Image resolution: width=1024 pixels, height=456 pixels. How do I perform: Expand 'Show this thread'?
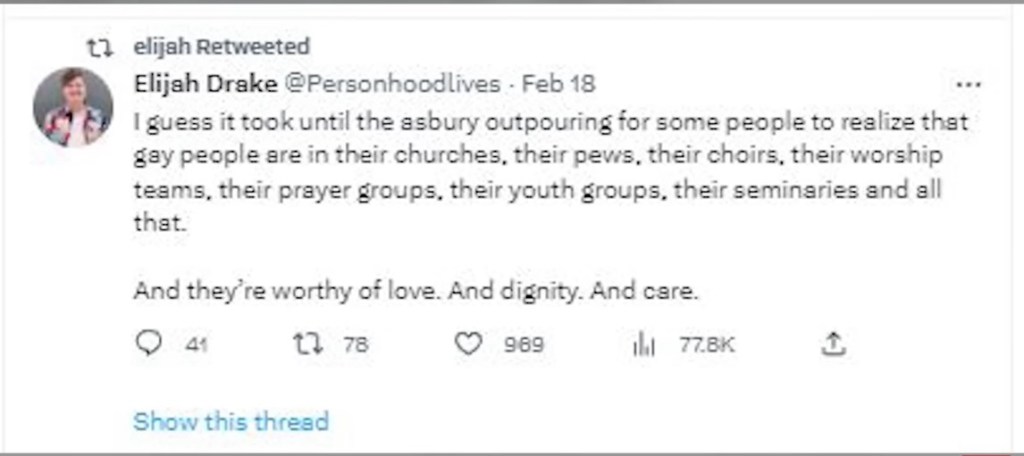tap(230, 421)
